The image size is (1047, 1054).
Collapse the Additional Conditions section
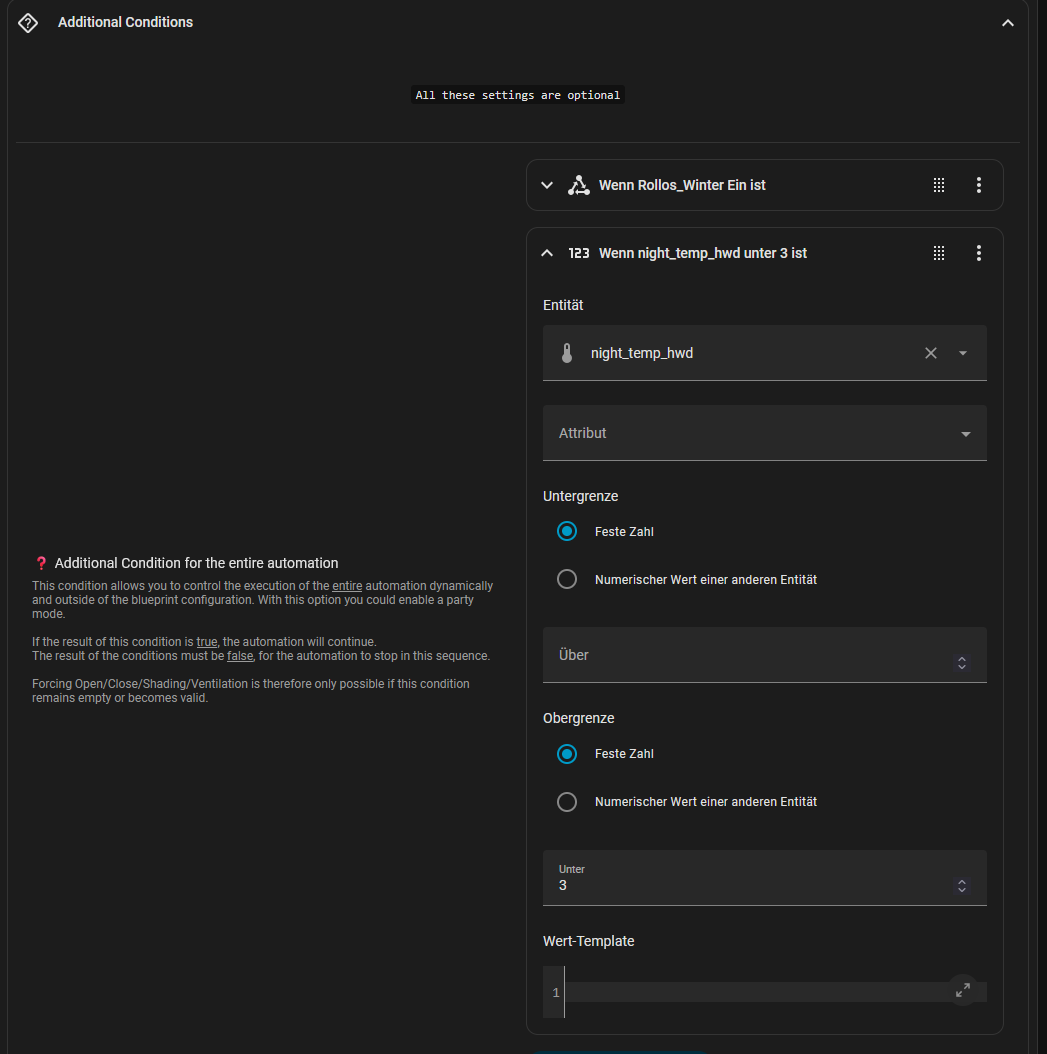point(1007,23)
